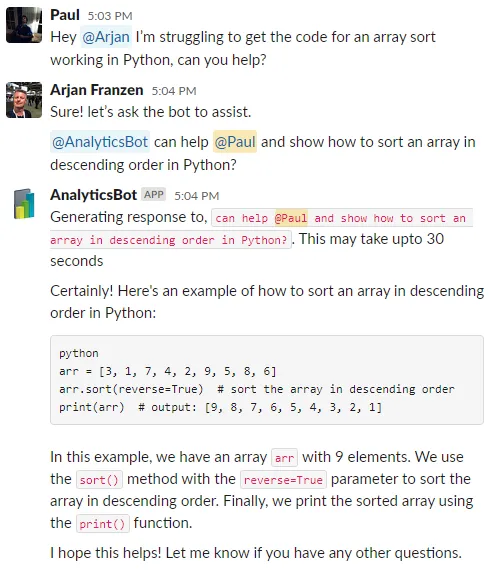
Task: Click the highlighted @Paul mention in Arjan's message
Action: point(235,142)
